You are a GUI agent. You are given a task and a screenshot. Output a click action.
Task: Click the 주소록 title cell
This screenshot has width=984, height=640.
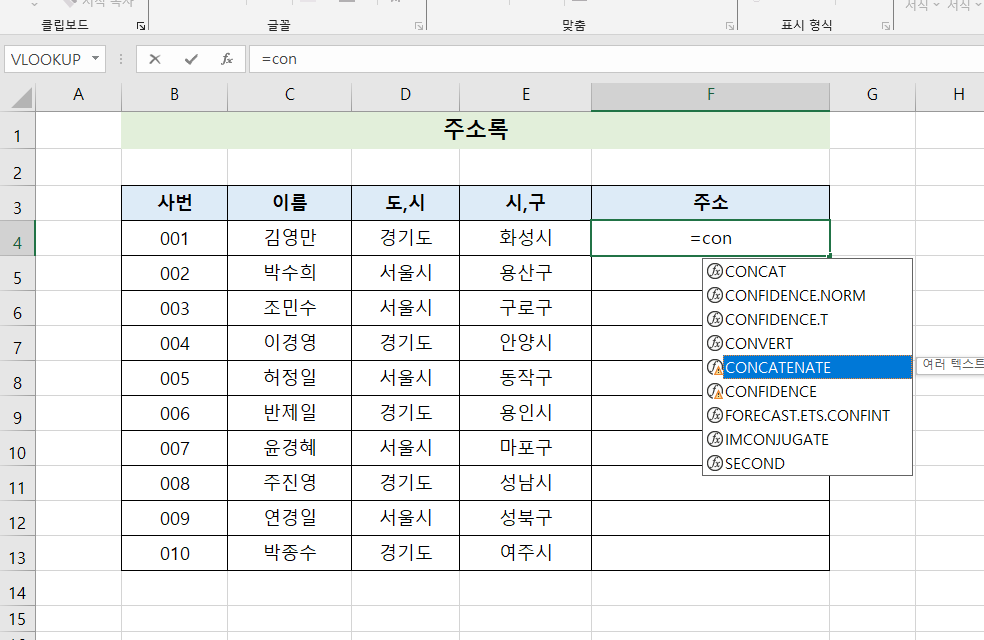tap(476, 130)
